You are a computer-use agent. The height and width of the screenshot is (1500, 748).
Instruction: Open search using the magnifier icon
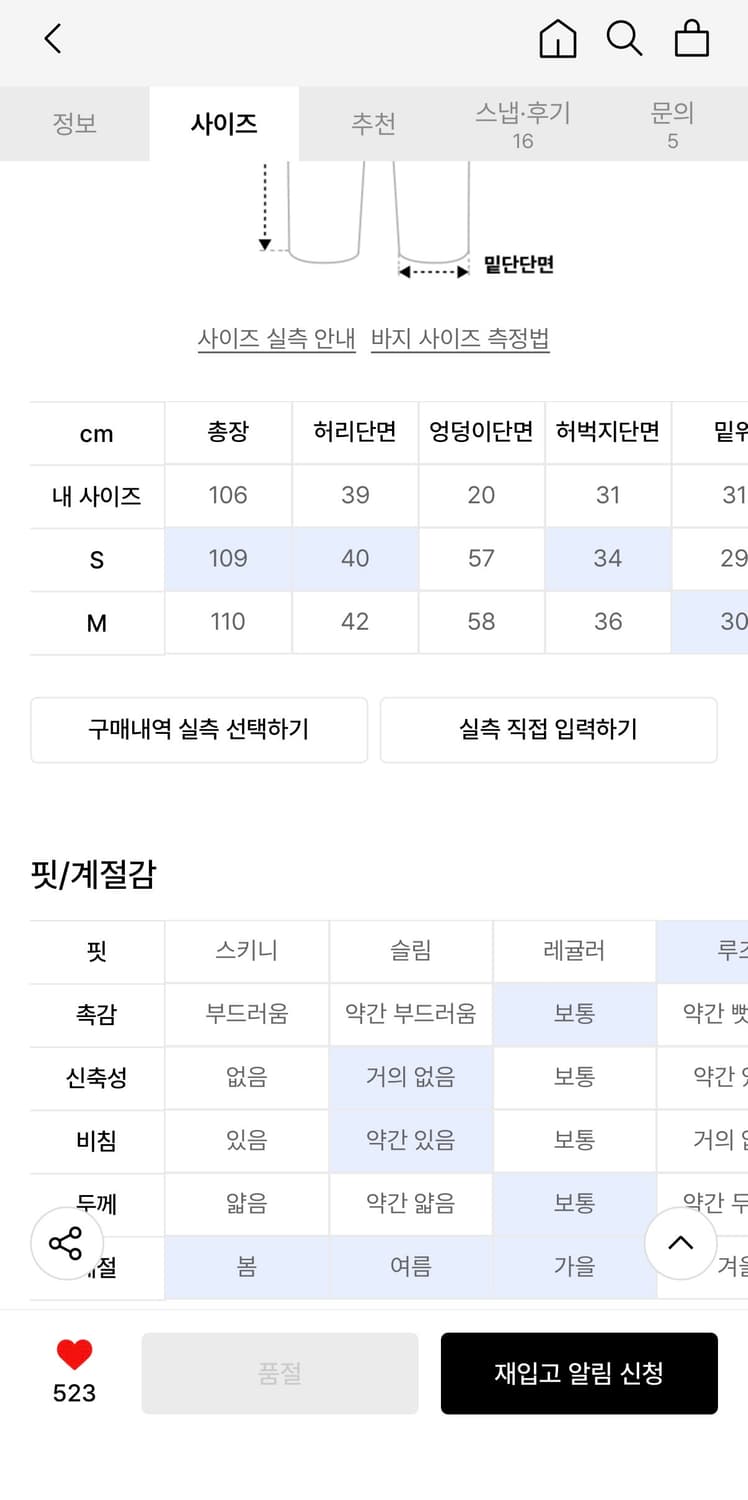click(x=625, y=40)
